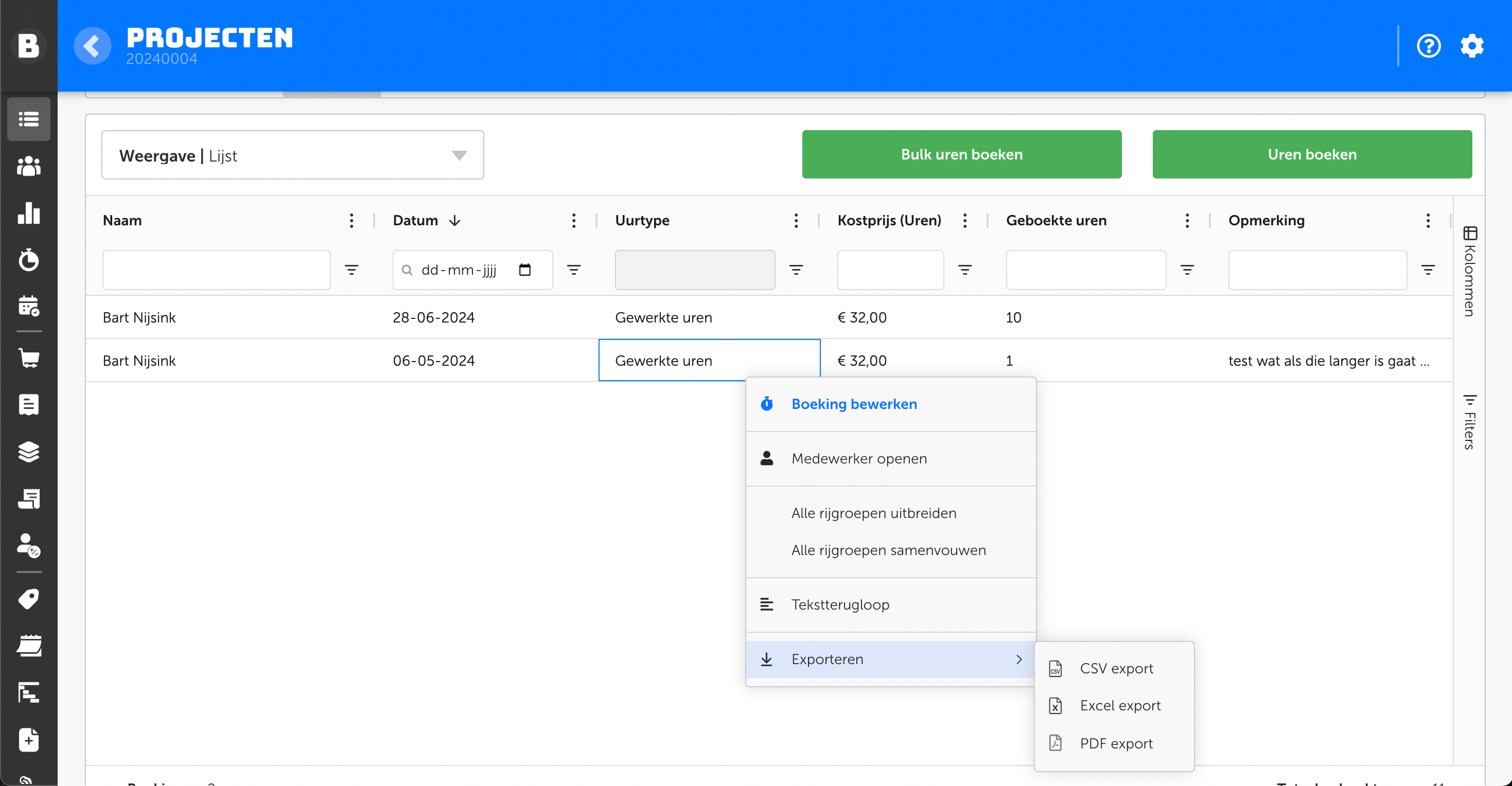Open the receipt scroll icon in sidebar

[29, 498]
